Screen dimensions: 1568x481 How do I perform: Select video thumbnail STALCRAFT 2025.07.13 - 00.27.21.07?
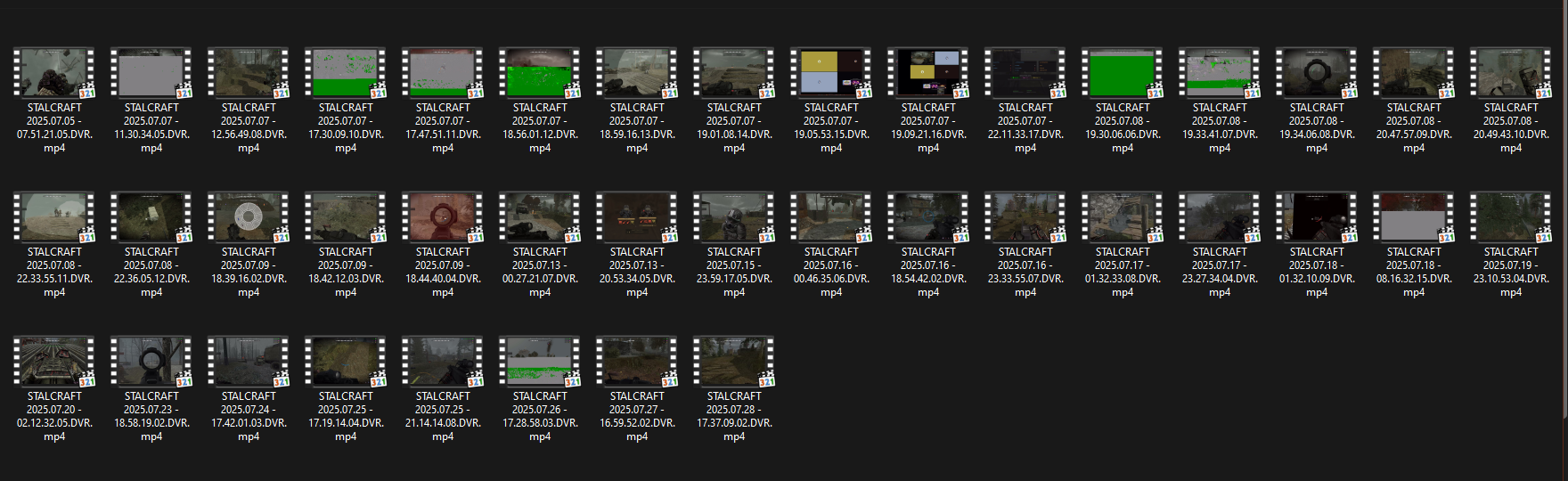point(540,216)
